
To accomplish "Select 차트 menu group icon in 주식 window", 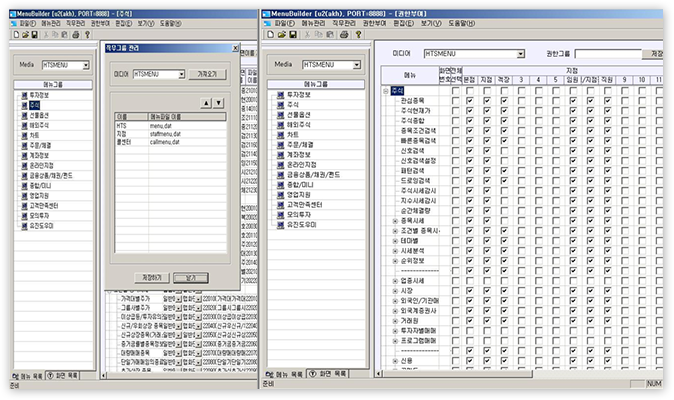I will click(x=25, y=135).
